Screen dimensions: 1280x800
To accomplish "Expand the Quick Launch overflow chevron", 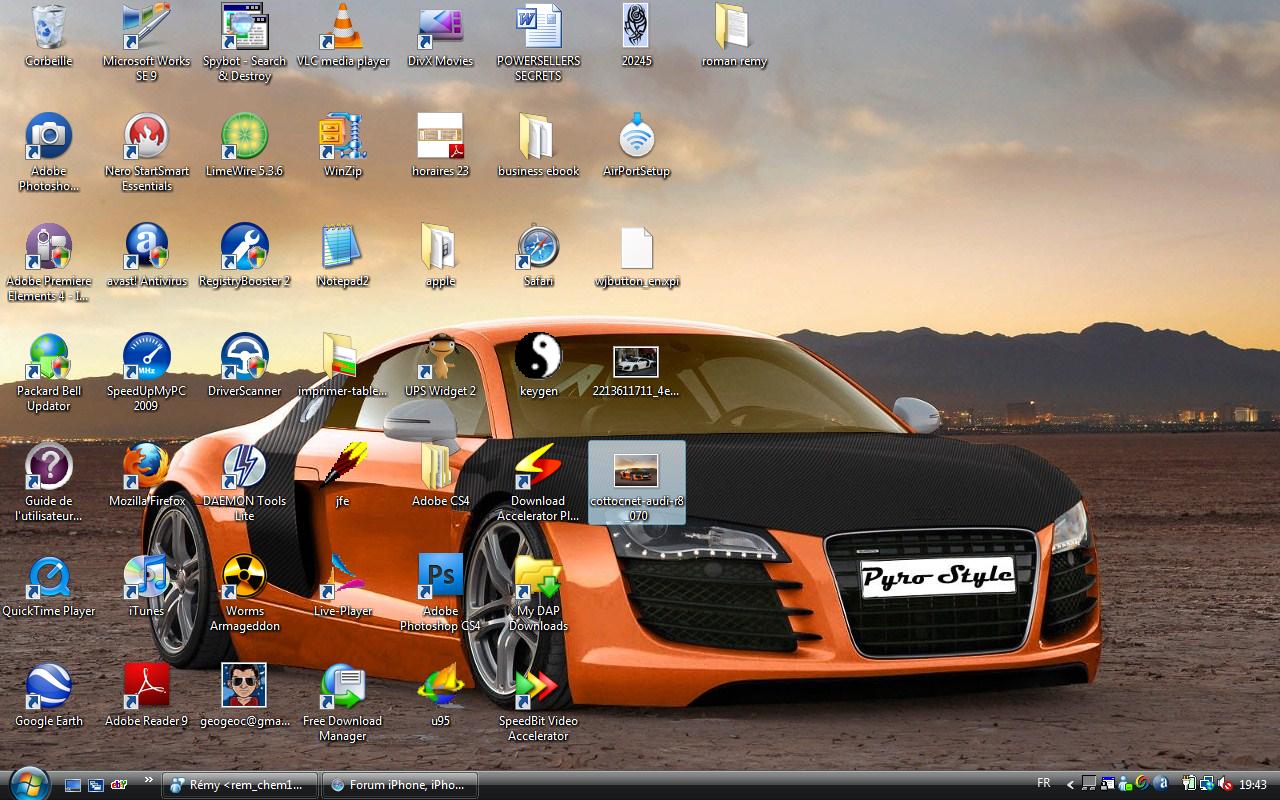I will pos(149,780).
